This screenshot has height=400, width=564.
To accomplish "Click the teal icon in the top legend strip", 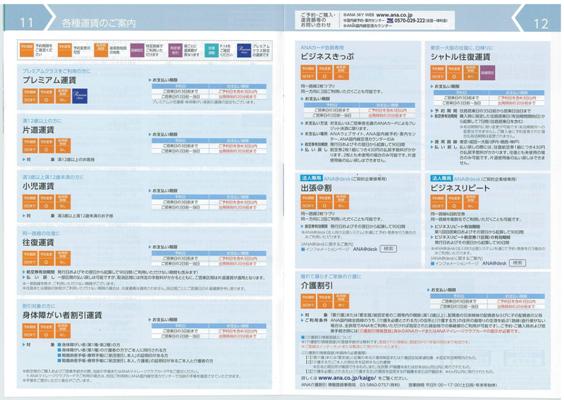I will click(212, 50).
